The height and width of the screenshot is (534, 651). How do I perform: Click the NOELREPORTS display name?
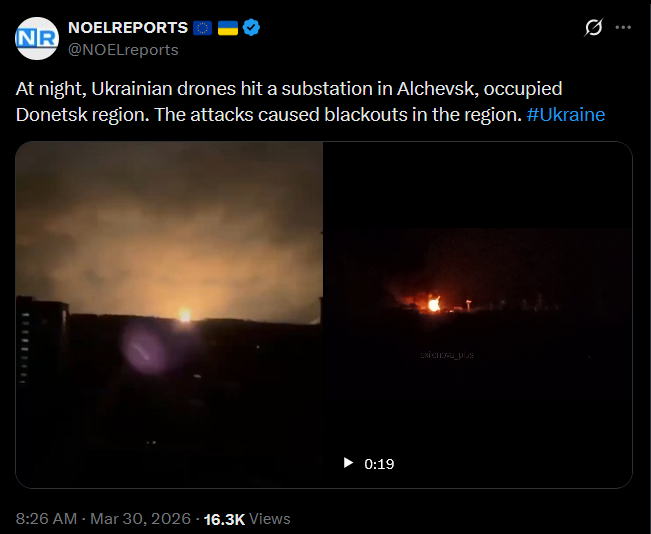[128, 28]
